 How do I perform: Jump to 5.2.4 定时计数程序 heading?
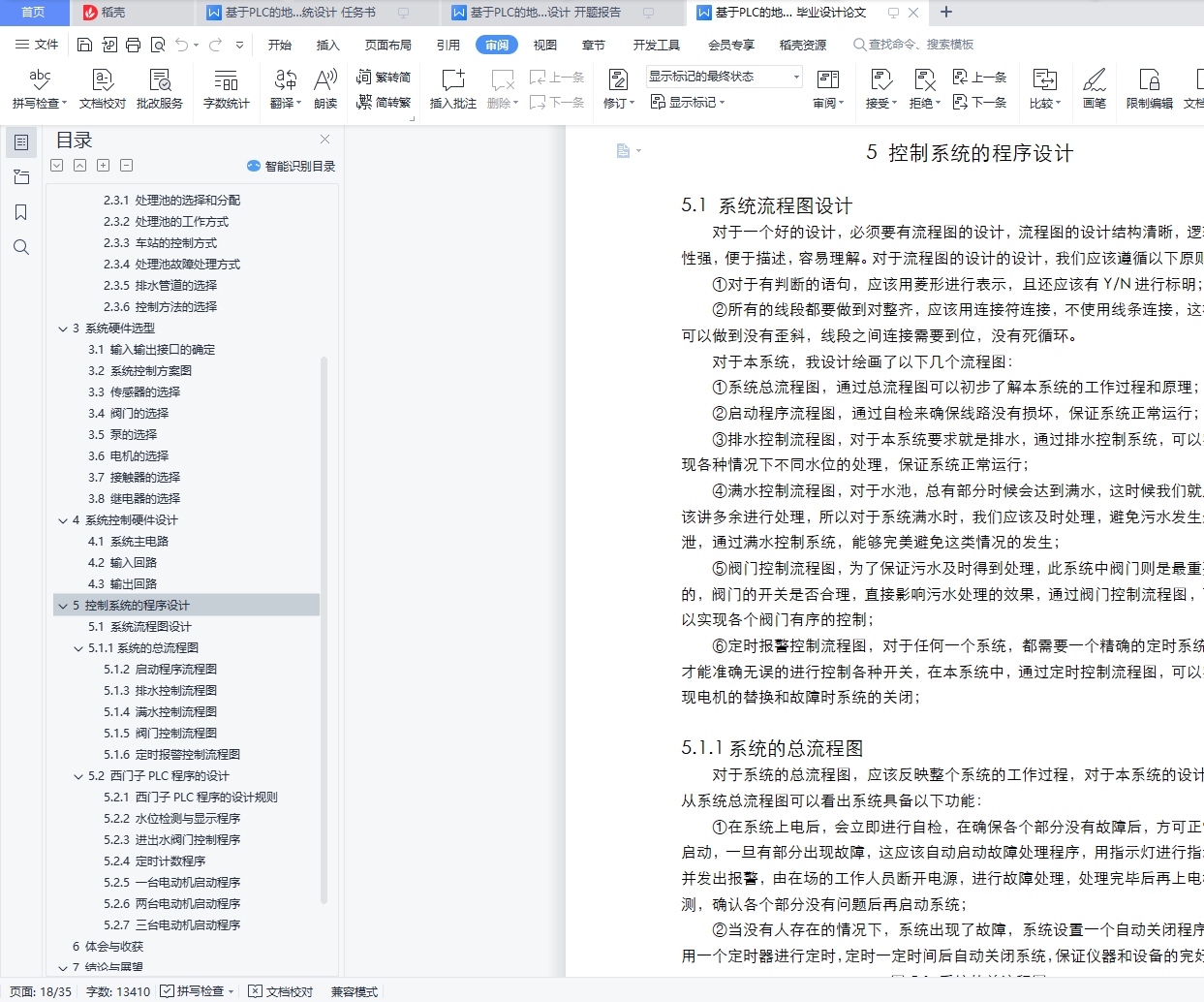pyautogui.click(x=154, y=861)
